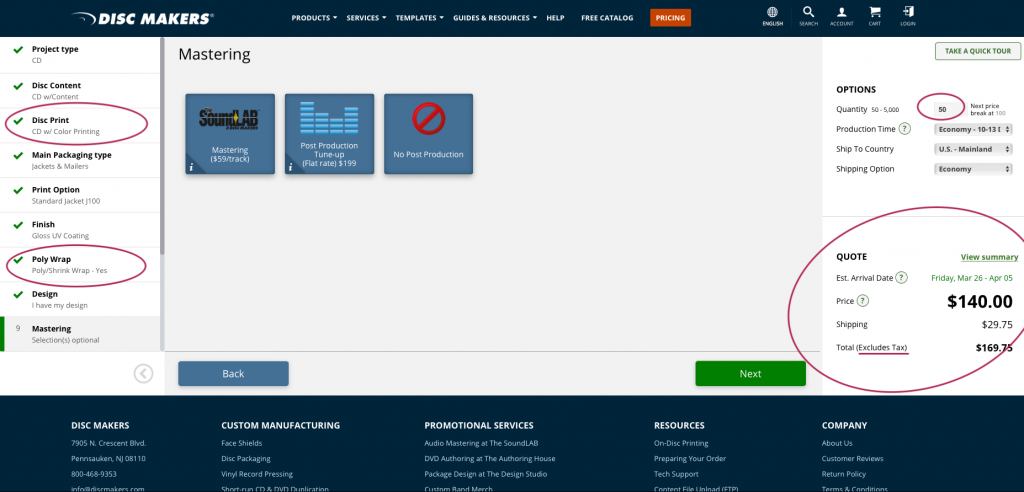Screen dimensions: 1024x492
Task: Select the SoundLAB Mastering option tile
Action: [229, 134]
